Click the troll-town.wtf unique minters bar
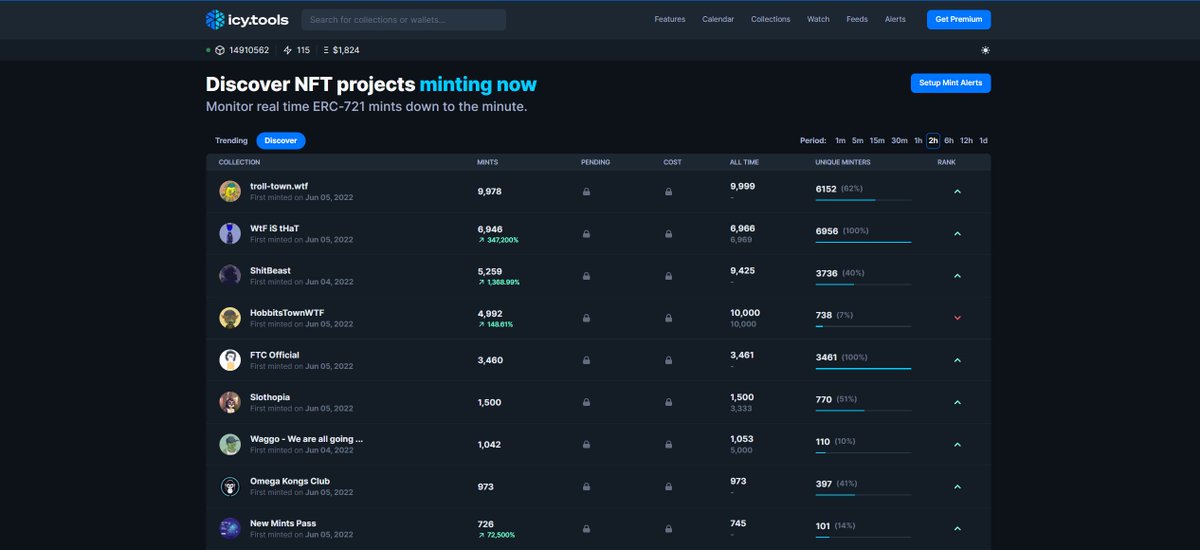 pyautogui.click(x=863, y=200)
